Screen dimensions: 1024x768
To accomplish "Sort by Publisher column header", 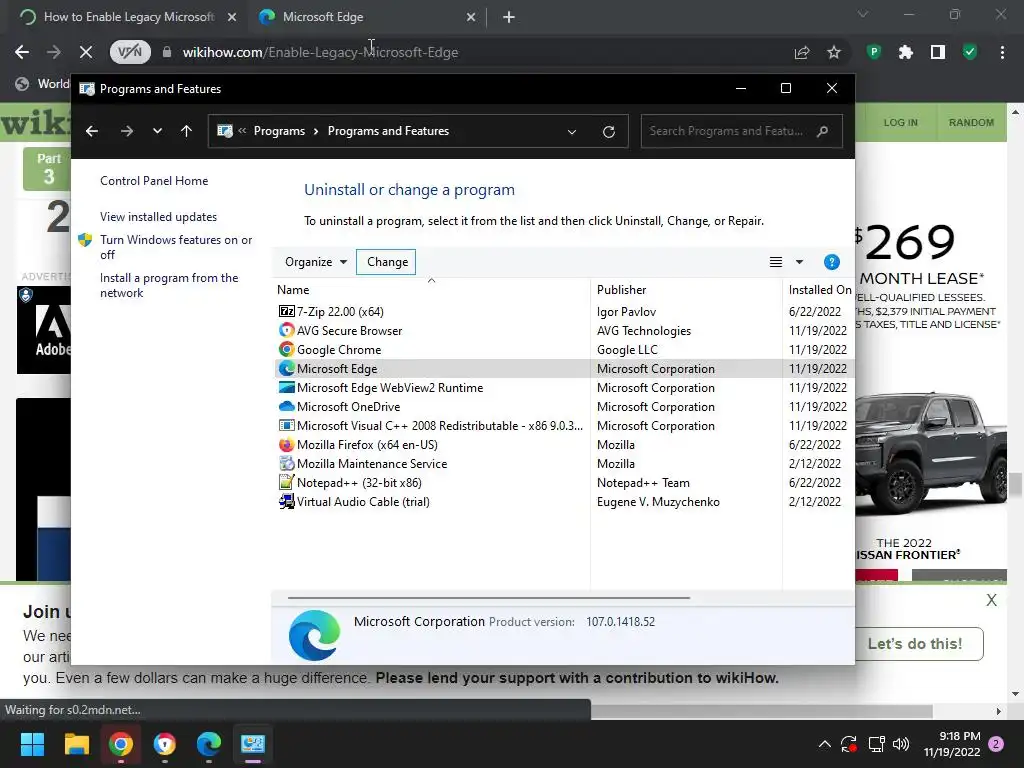I will tap(686, 290).
